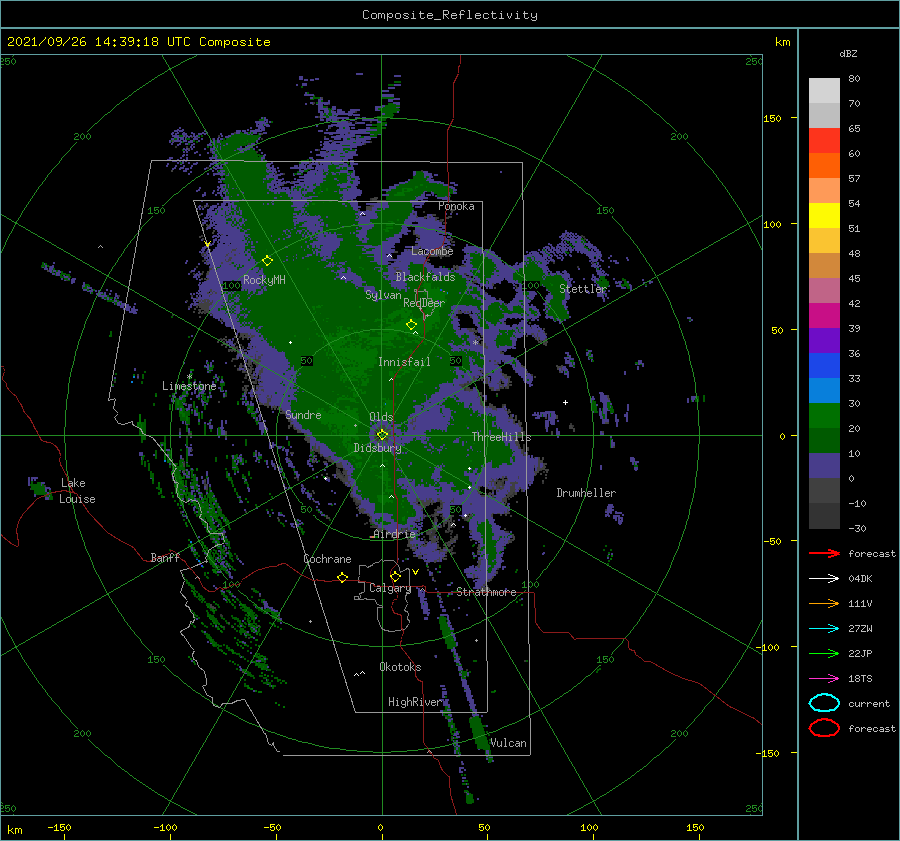Click the yellow diamond marker under Cochrane
The width and height of the screenshot is (900, 841).
[342, 577]
